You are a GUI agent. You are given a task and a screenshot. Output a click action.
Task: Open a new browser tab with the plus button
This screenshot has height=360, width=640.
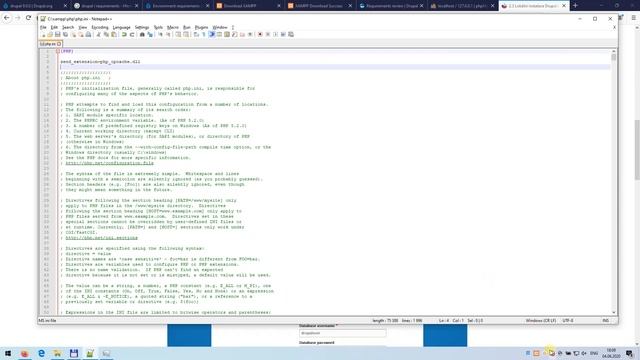(575, 6)
